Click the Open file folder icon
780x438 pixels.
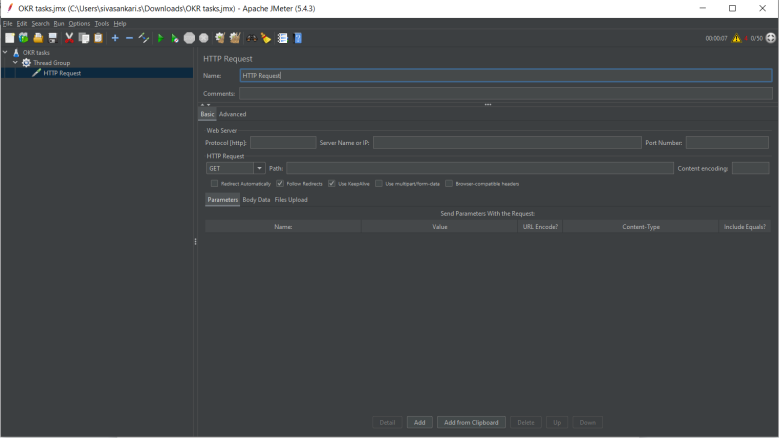(38, 38)
